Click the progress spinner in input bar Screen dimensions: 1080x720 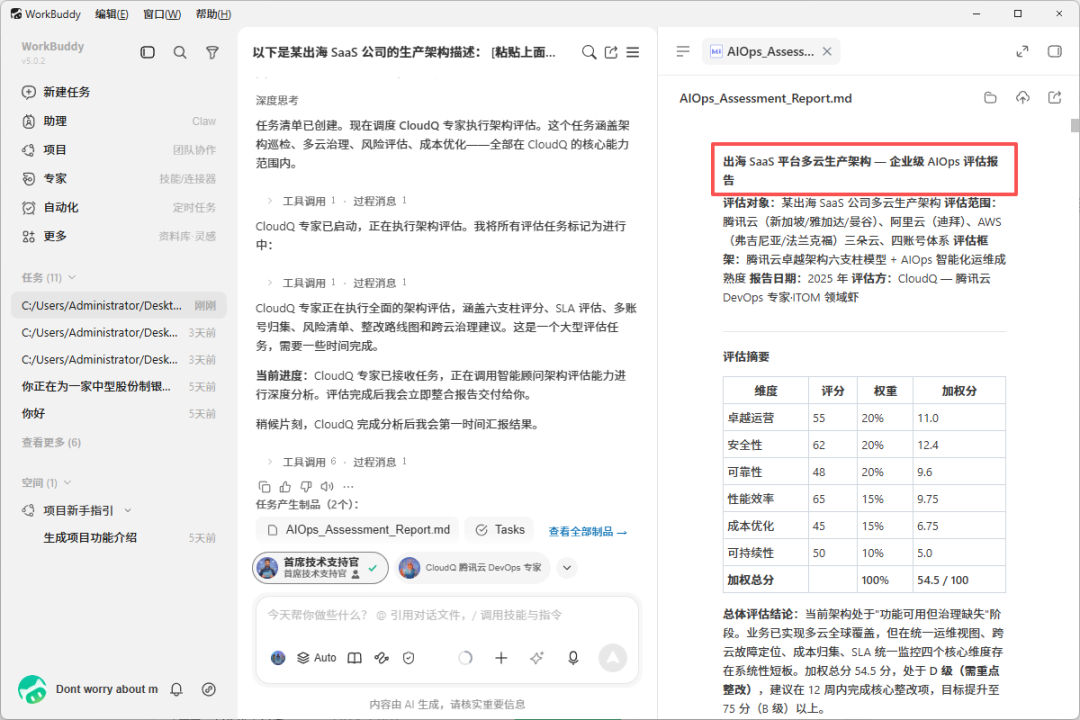coord(466,658)
